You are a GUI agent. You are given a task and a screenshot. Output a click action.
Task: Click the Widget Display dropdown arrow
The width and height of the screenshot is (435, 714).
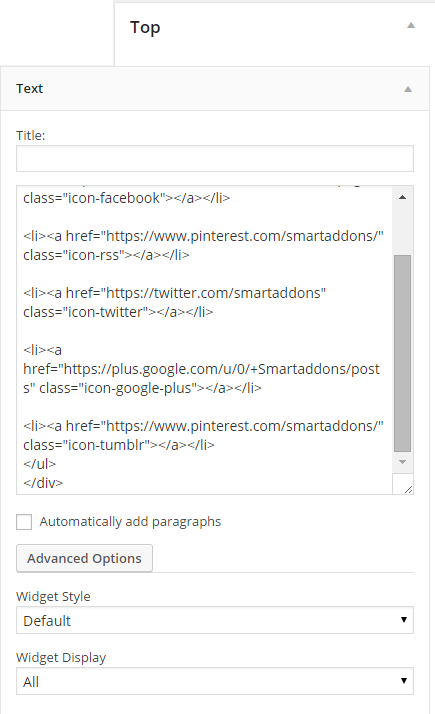click(404, 681)
